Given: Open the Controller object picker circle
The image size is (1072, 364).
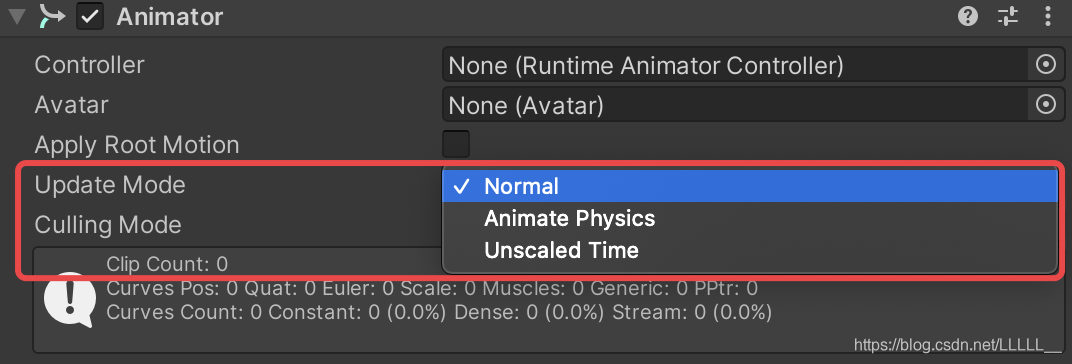Looking at the screenshot, I should tap(1045, 66).
